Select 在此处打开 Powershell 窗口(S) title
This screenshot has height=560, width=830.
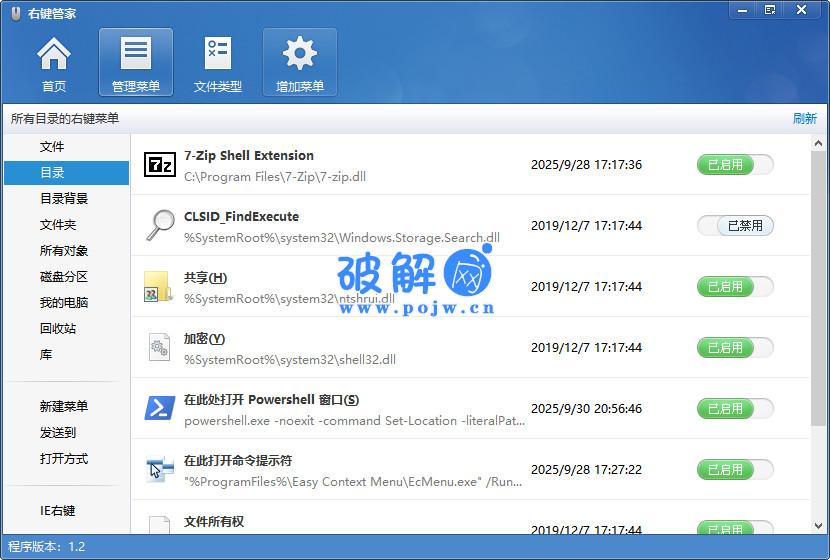coord(271,400)
